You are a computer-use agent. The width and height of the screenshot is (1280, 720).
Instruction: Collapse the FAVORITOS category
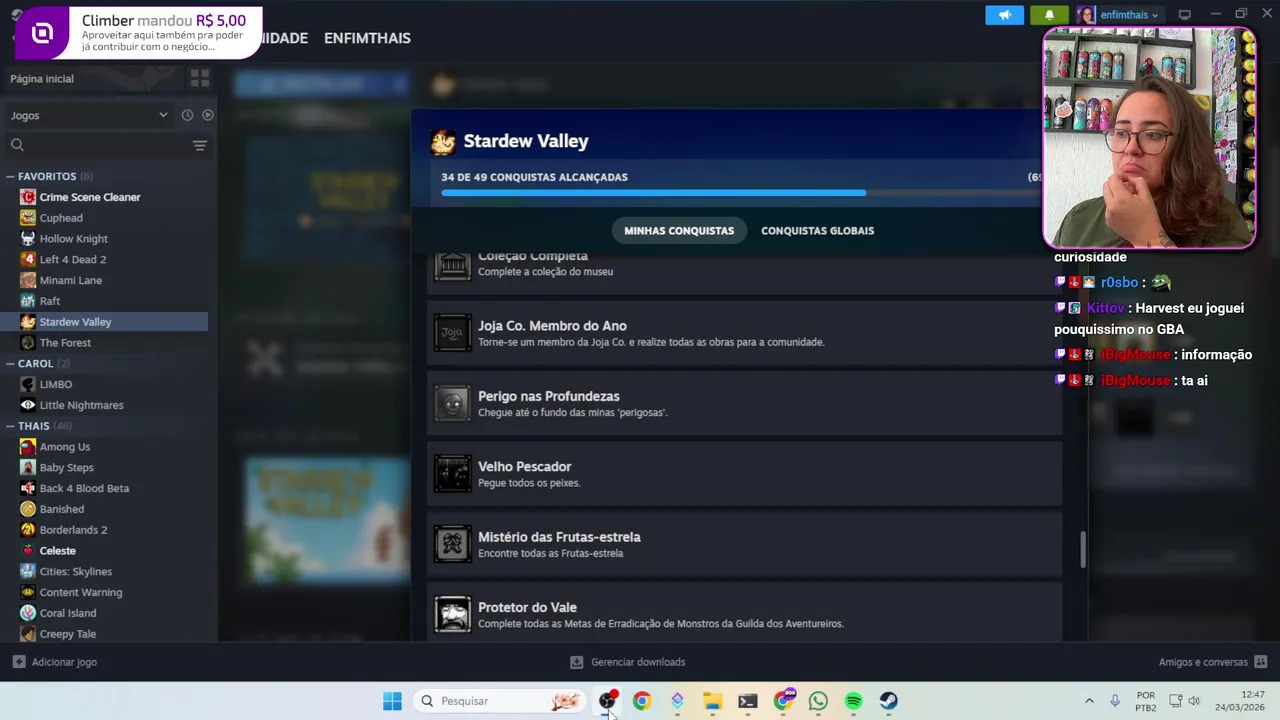click(x=50, y=176)
